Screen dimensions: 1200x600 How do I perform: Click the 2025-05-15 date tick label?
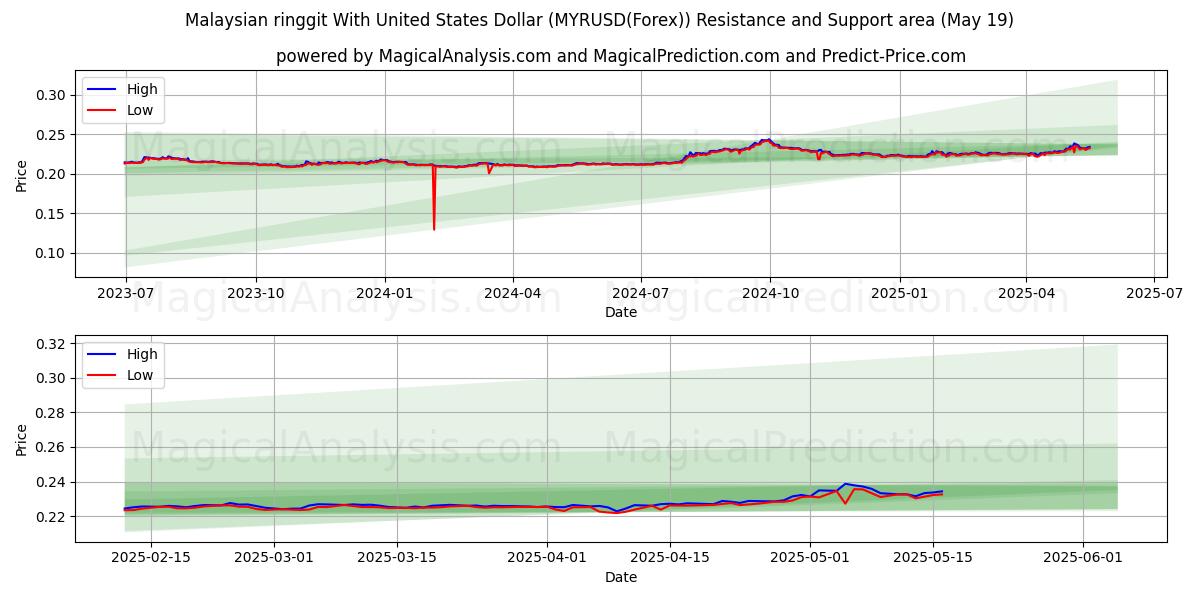pos(934,559)
